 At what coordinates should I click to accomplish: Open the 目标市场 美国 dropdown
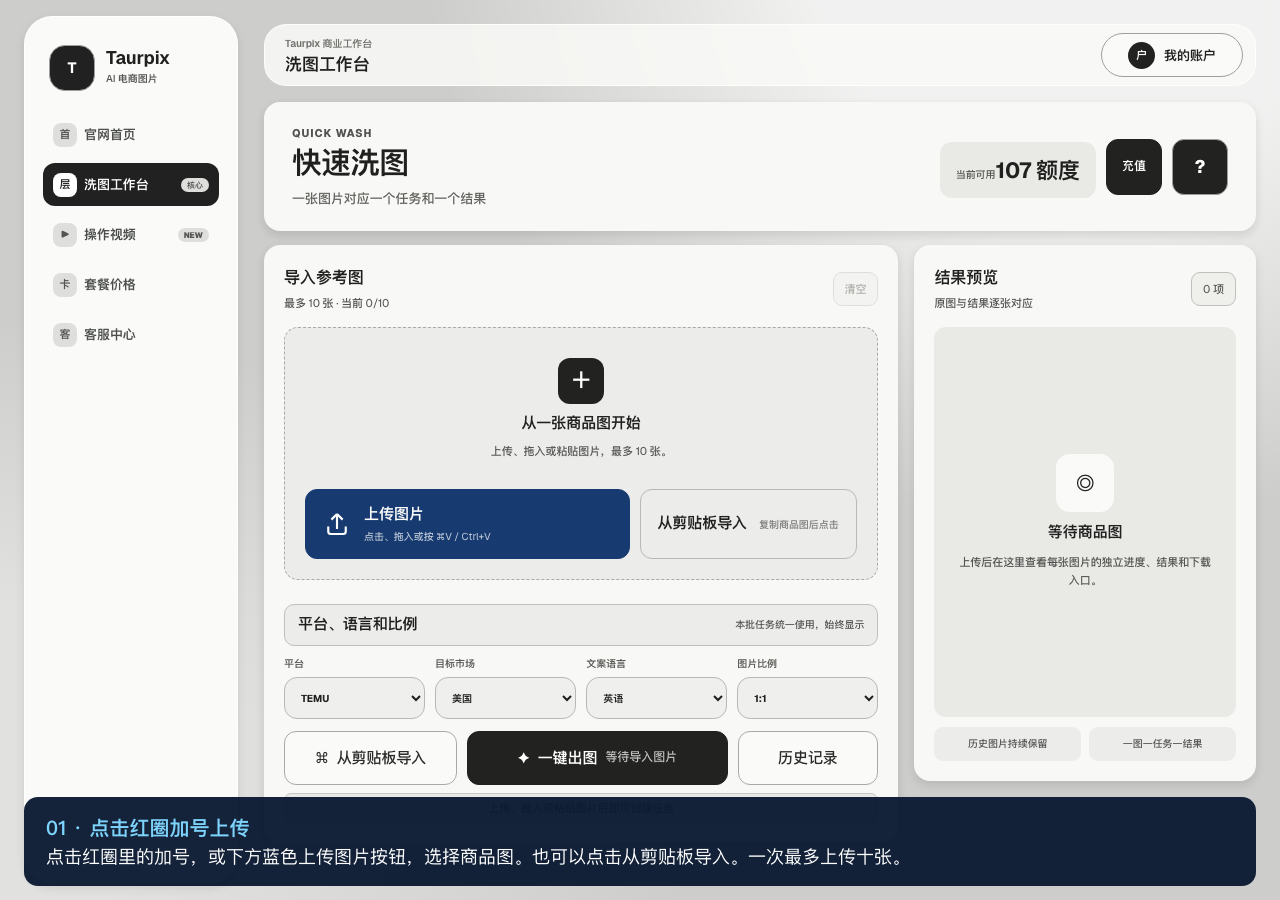pos(505,698)
